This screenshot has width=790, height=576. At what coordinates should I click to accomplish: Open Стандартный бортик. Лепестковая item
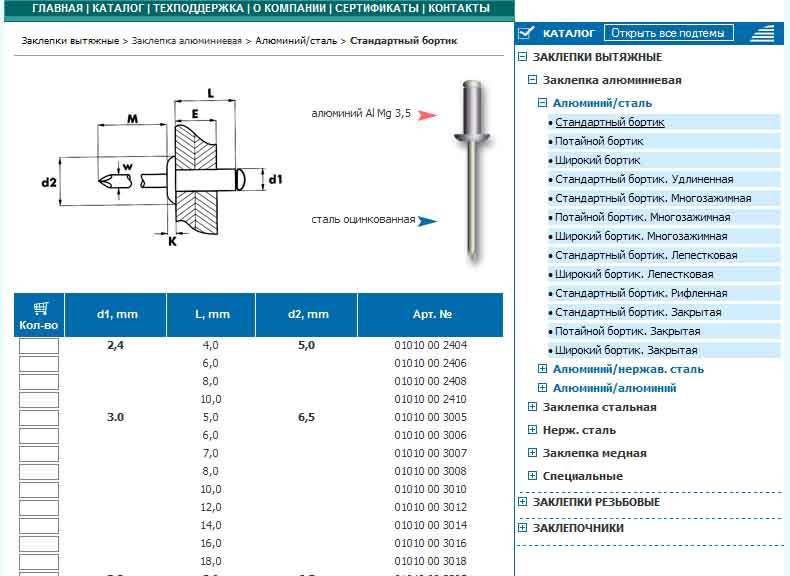click(646, 255)
